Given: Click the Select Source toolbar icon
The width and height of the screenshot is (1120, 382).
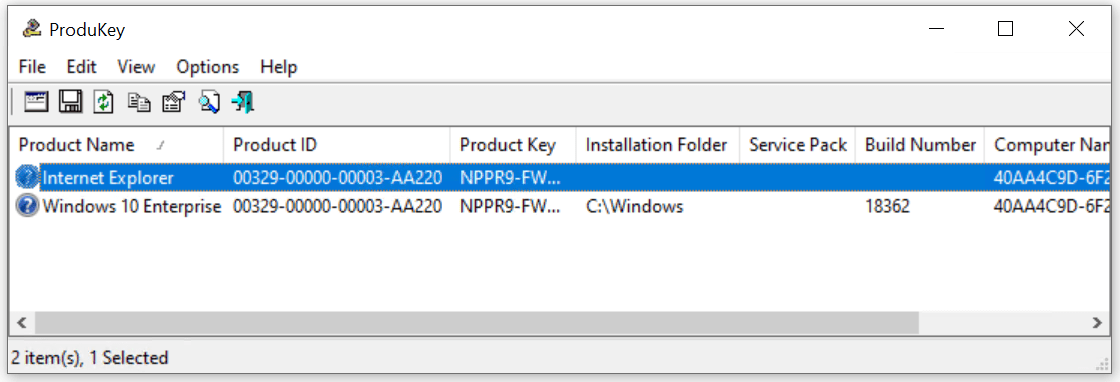Looking at the screenshot, I should tap(36, 102).
